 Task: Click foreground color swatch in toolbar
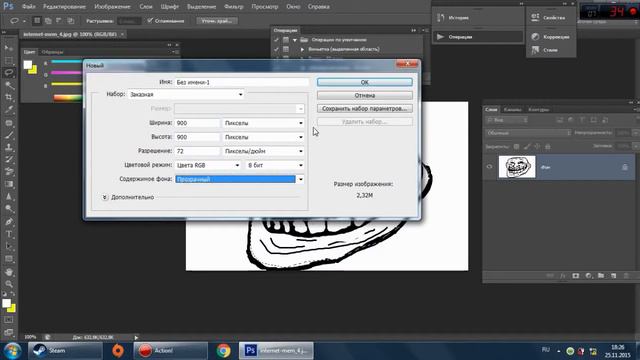click(x=6, y=304)
